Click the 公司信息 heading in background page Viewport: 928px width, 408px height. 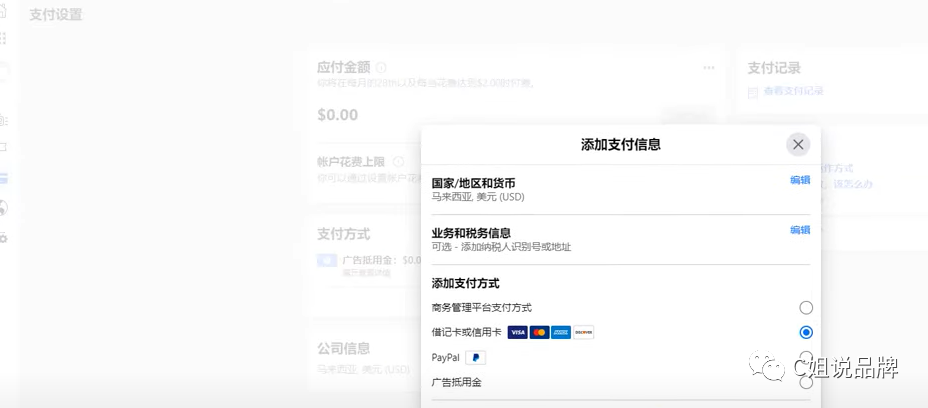click(343, 348)
